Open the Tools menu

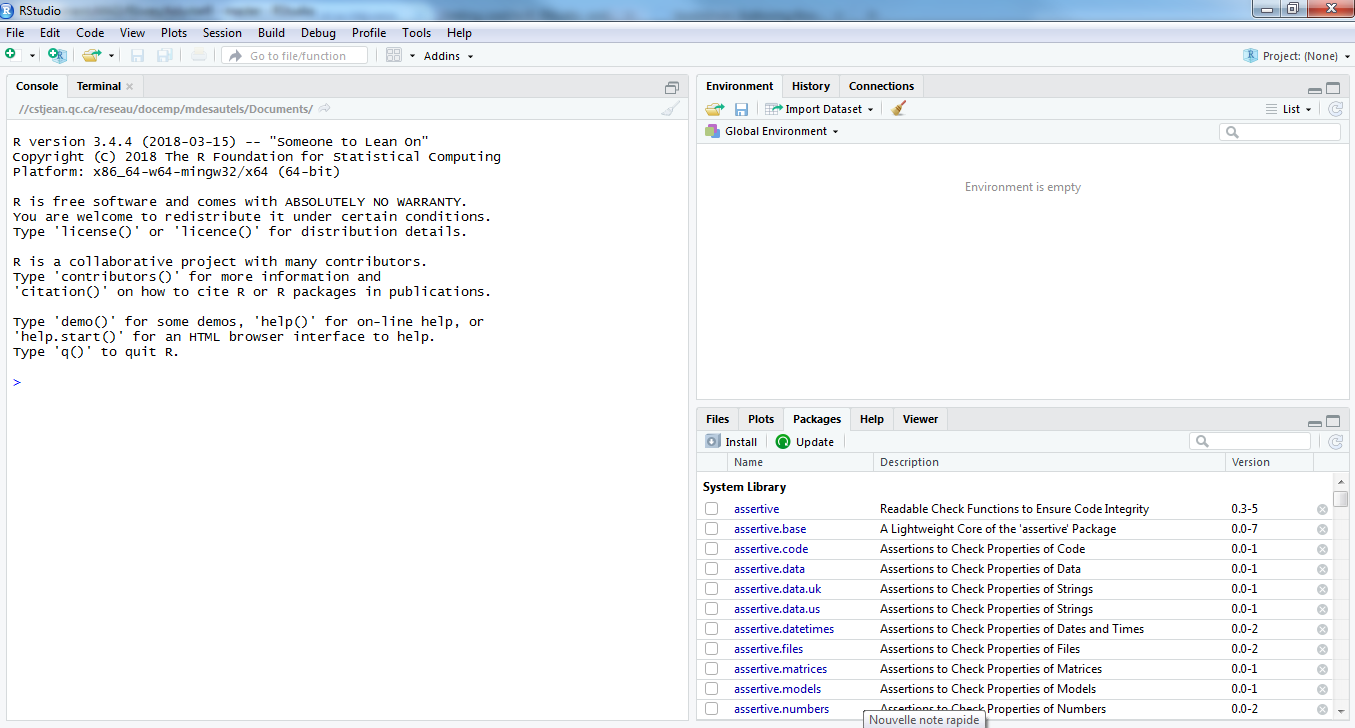click(416, 33)
